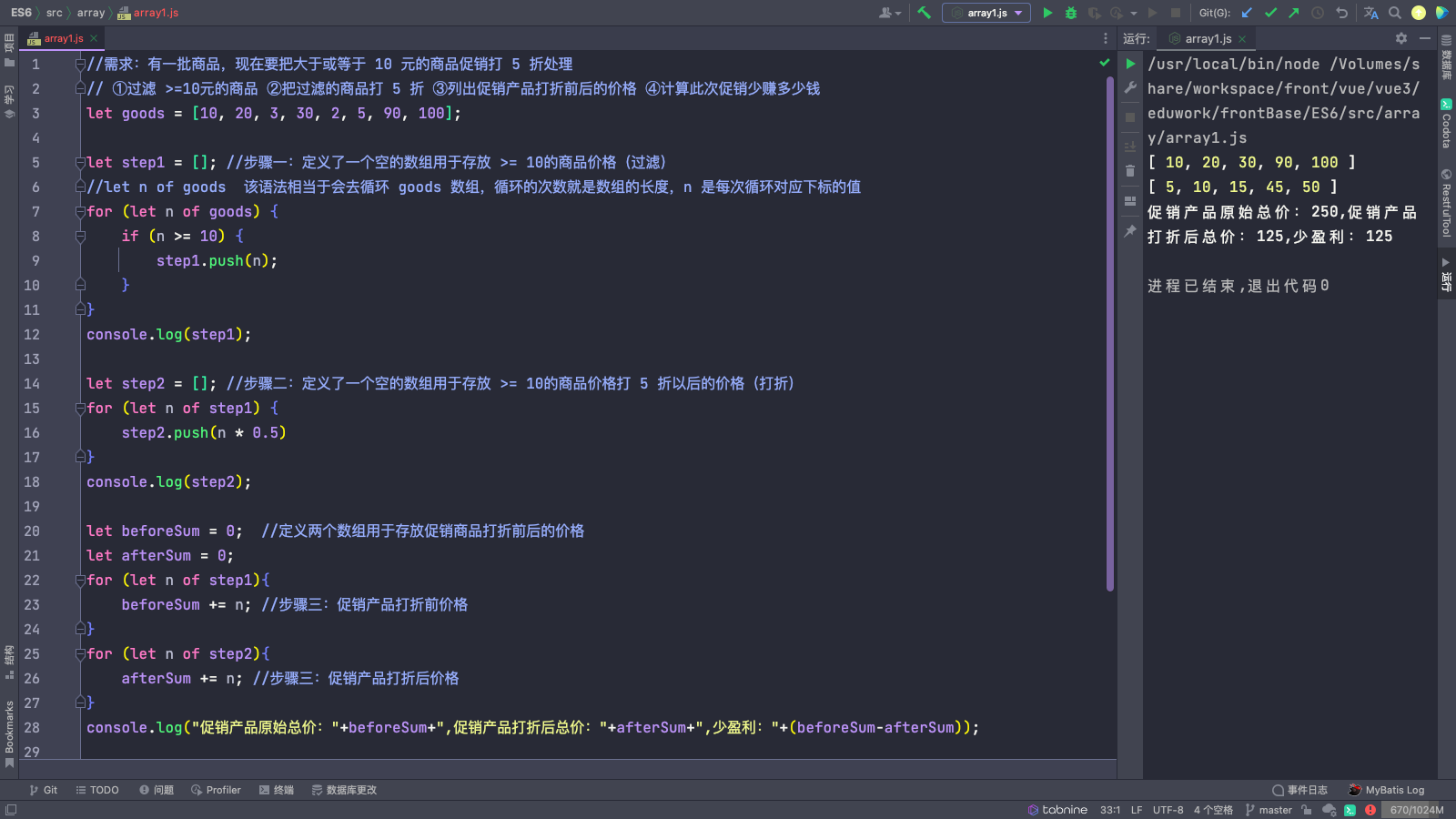Image resolution: width=1456 pixels, height=819 pixels.
Task: Commit changes with the Git checkmark icon
Action: click(x=1270, y=13)
